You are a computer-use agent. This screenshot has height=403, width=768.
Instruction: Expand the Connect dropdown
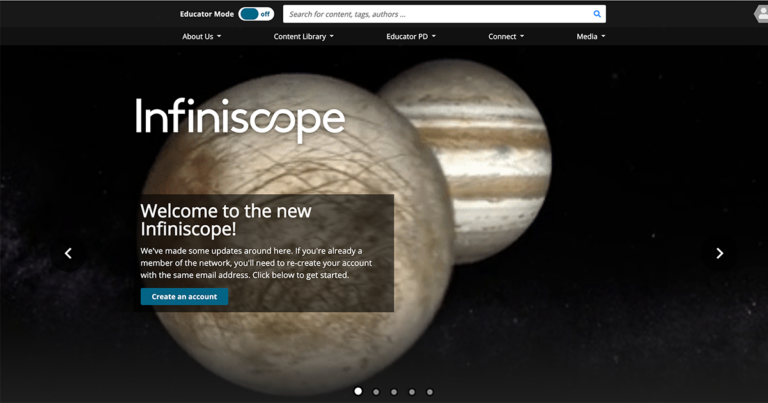506,37
